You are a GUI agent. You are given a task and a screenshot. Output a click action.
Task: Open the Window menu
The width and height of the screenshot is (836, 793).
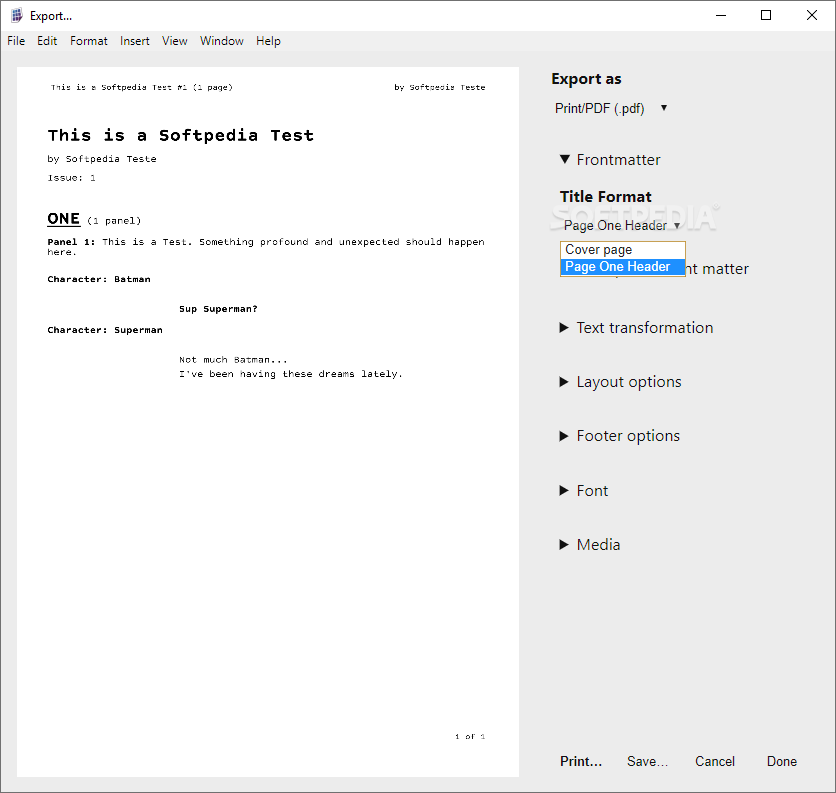click(221, 41)
